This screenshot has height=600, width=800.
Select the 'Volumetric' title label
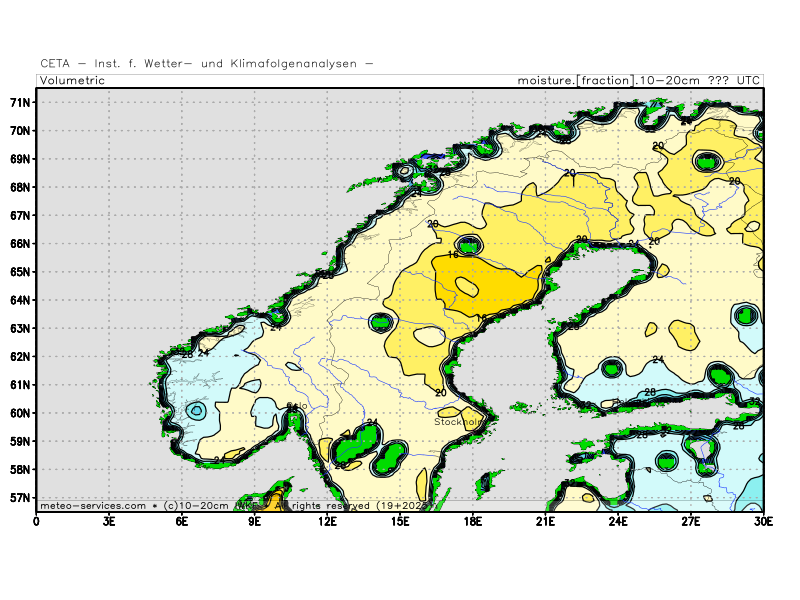point(72,81)
